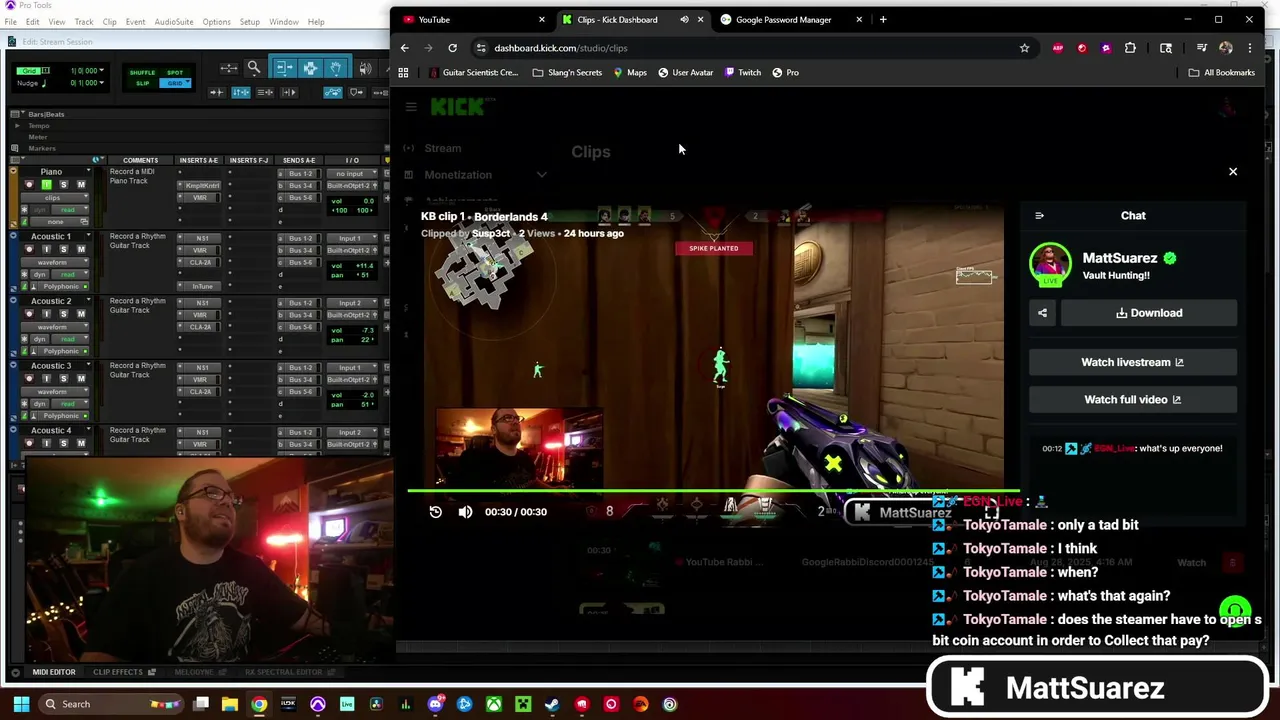Viewport: 1280px width, 720px height.
Task: Close the Kick clip overlay with X
Action: [x=1233, y=172]
